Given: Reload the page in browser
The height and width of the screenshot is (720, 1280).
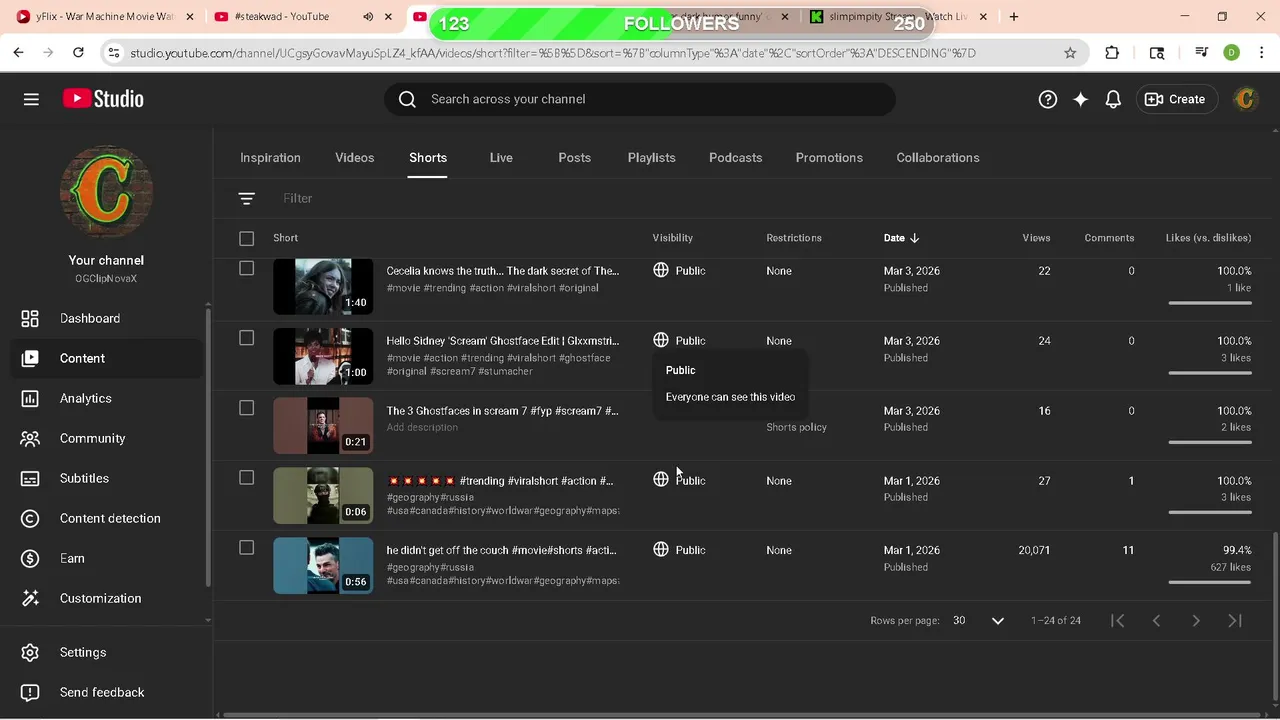Looking at the screenshot, I should coord(78,53).
